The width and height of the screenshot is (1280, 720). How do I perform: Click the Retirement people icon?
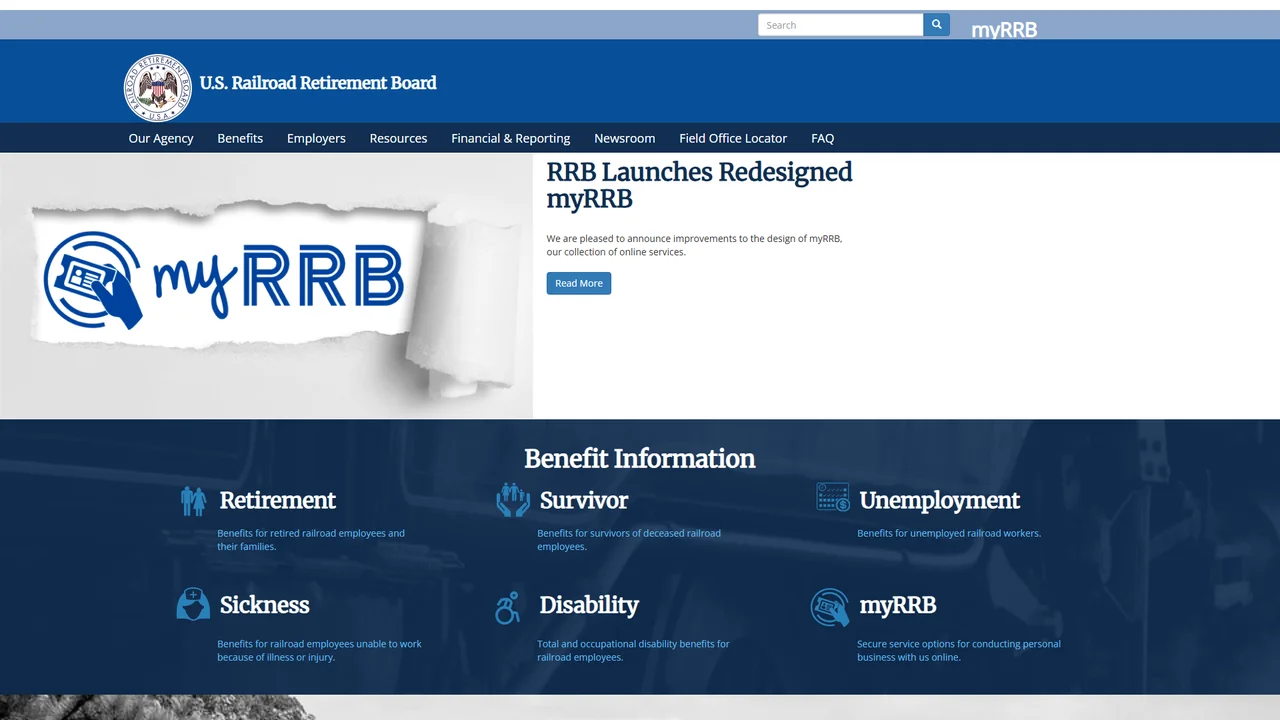pos(194,501)
